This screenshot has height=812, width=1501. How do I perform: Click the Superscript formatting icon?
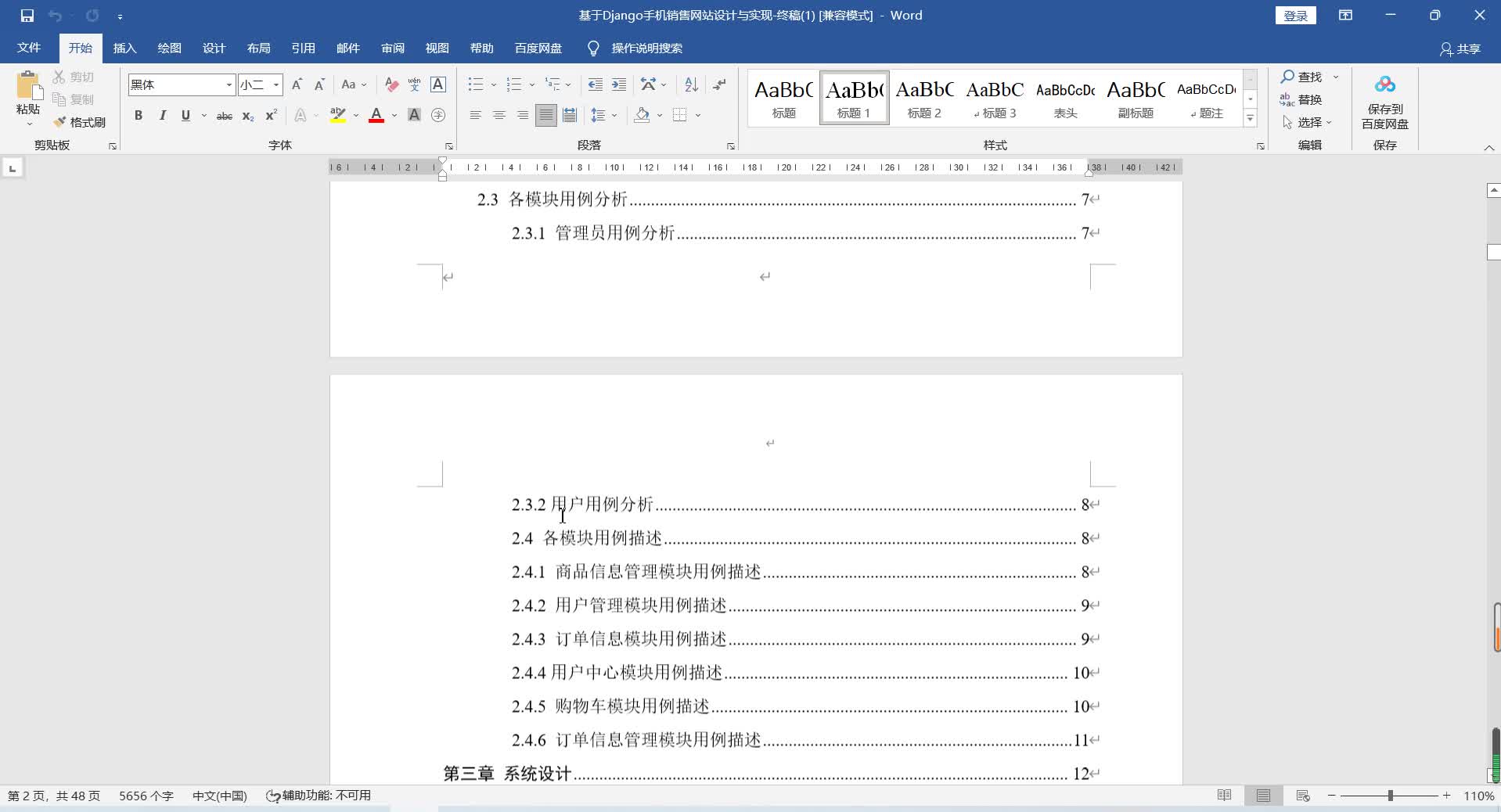click(x=269, y=115)
